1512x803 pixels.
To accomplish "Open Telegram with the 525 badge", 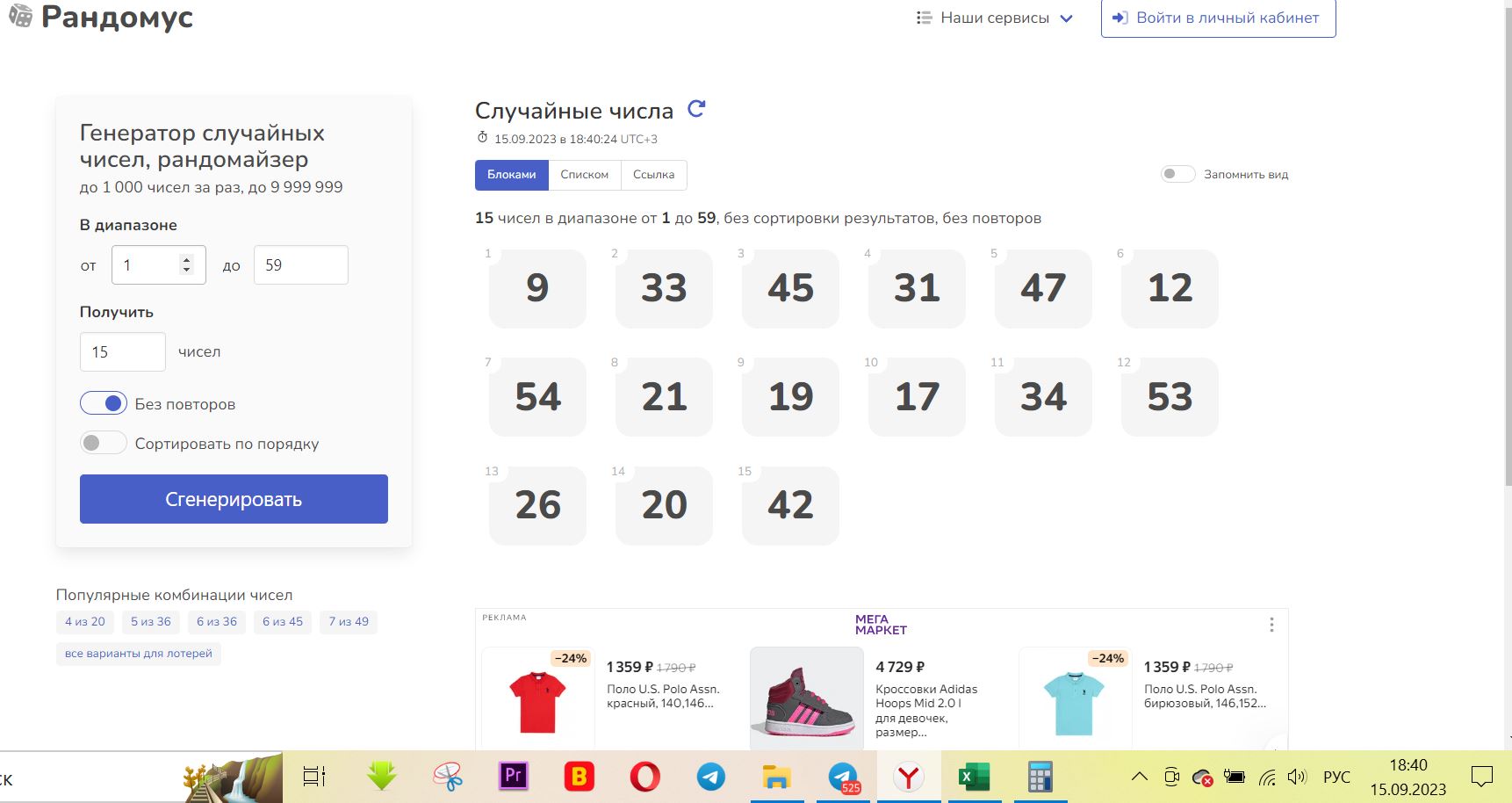I will click(844, 777).
